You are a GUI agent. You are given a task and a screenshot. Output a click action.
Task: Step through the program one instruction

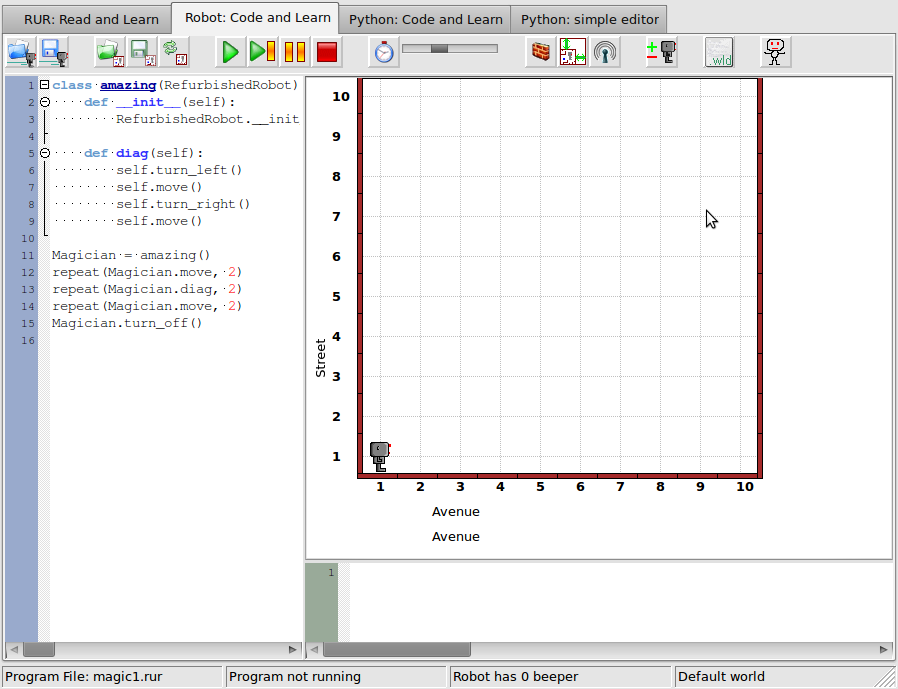pyautogui.click(x=262, y=52)
